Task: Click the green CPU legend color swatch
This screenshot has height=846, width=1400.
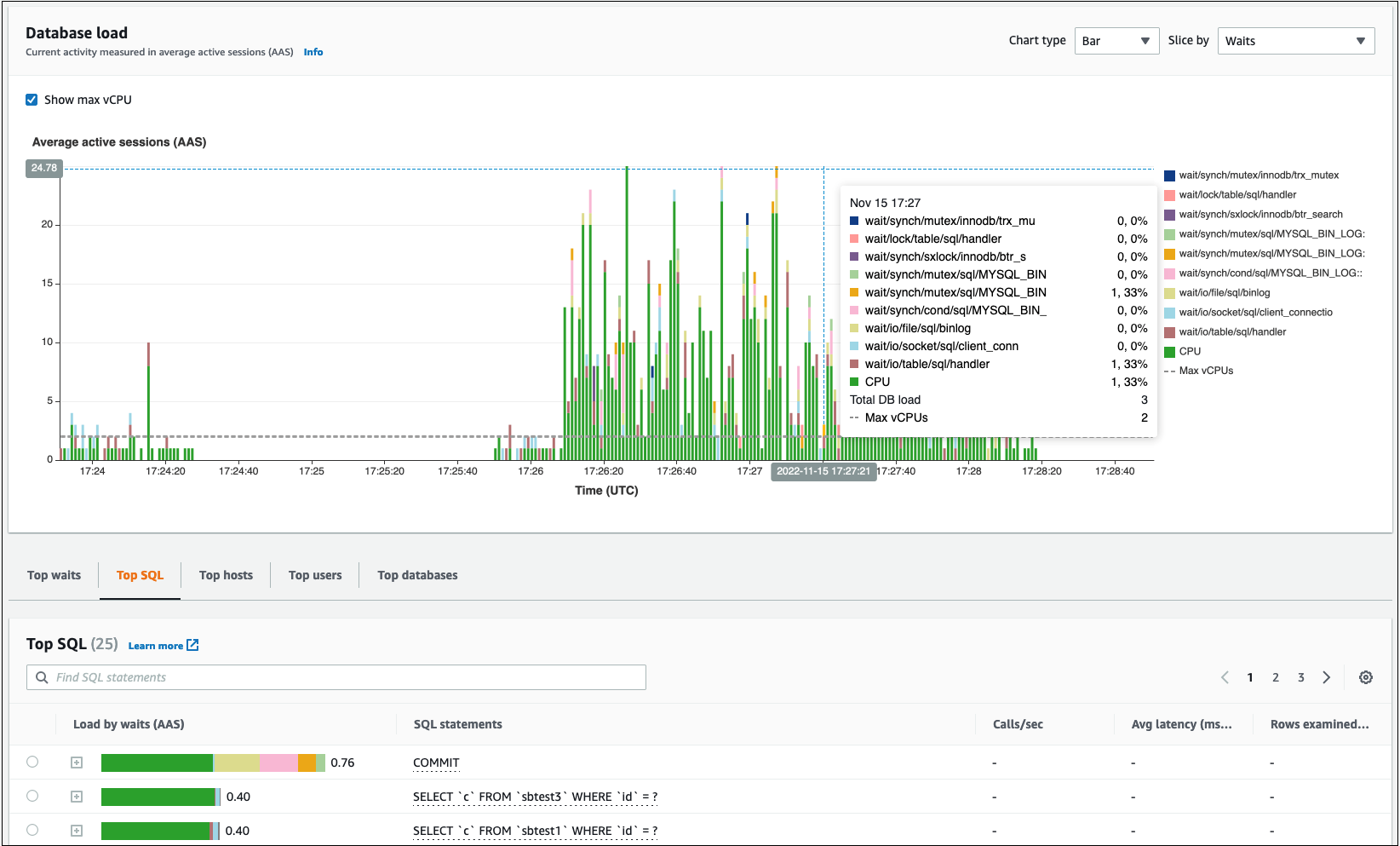Action: pos(1169,351)
